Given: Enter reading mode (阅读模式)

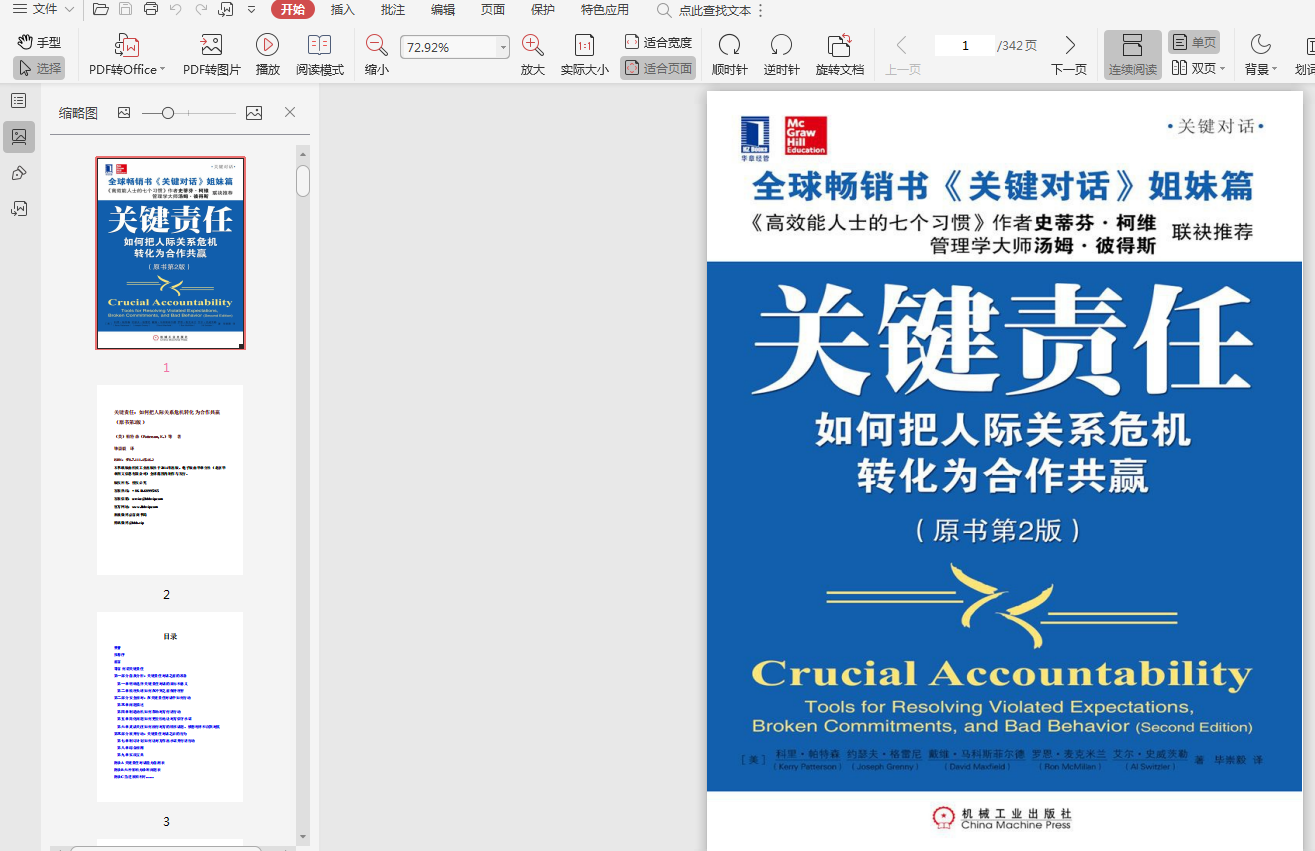Looking at the screenshot, I should (x=320, y=55).
